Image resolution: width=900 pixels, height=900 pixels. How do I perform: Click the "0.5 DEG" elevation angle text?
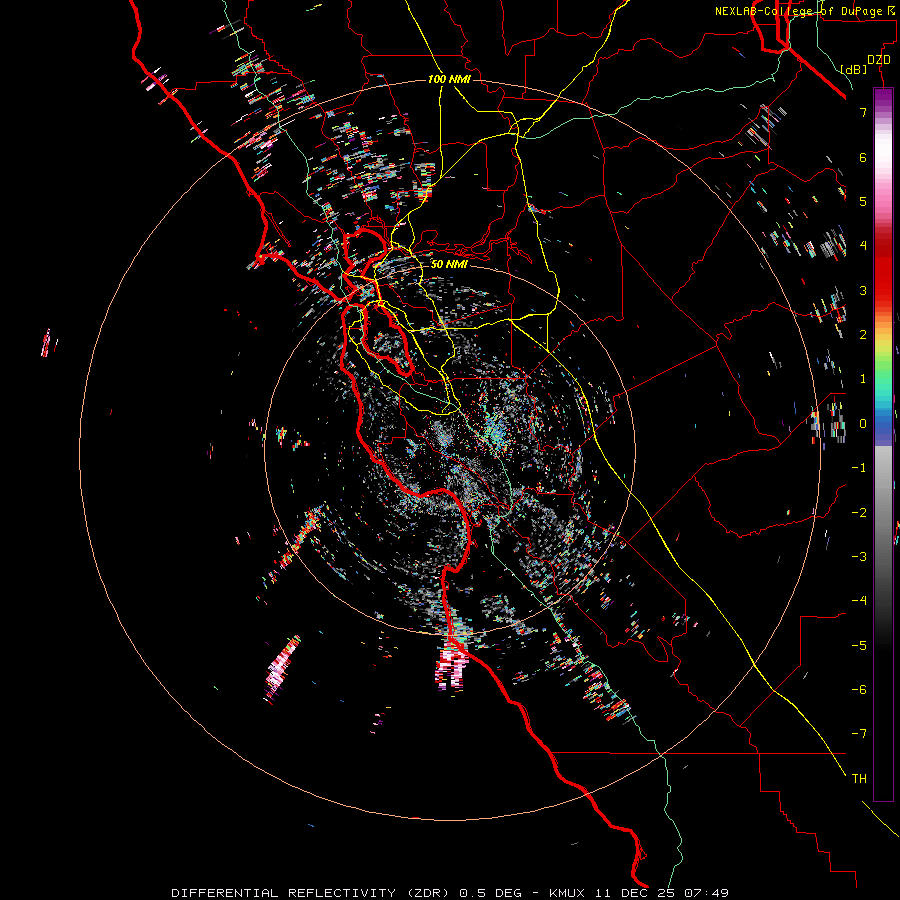tap(491, 893)
